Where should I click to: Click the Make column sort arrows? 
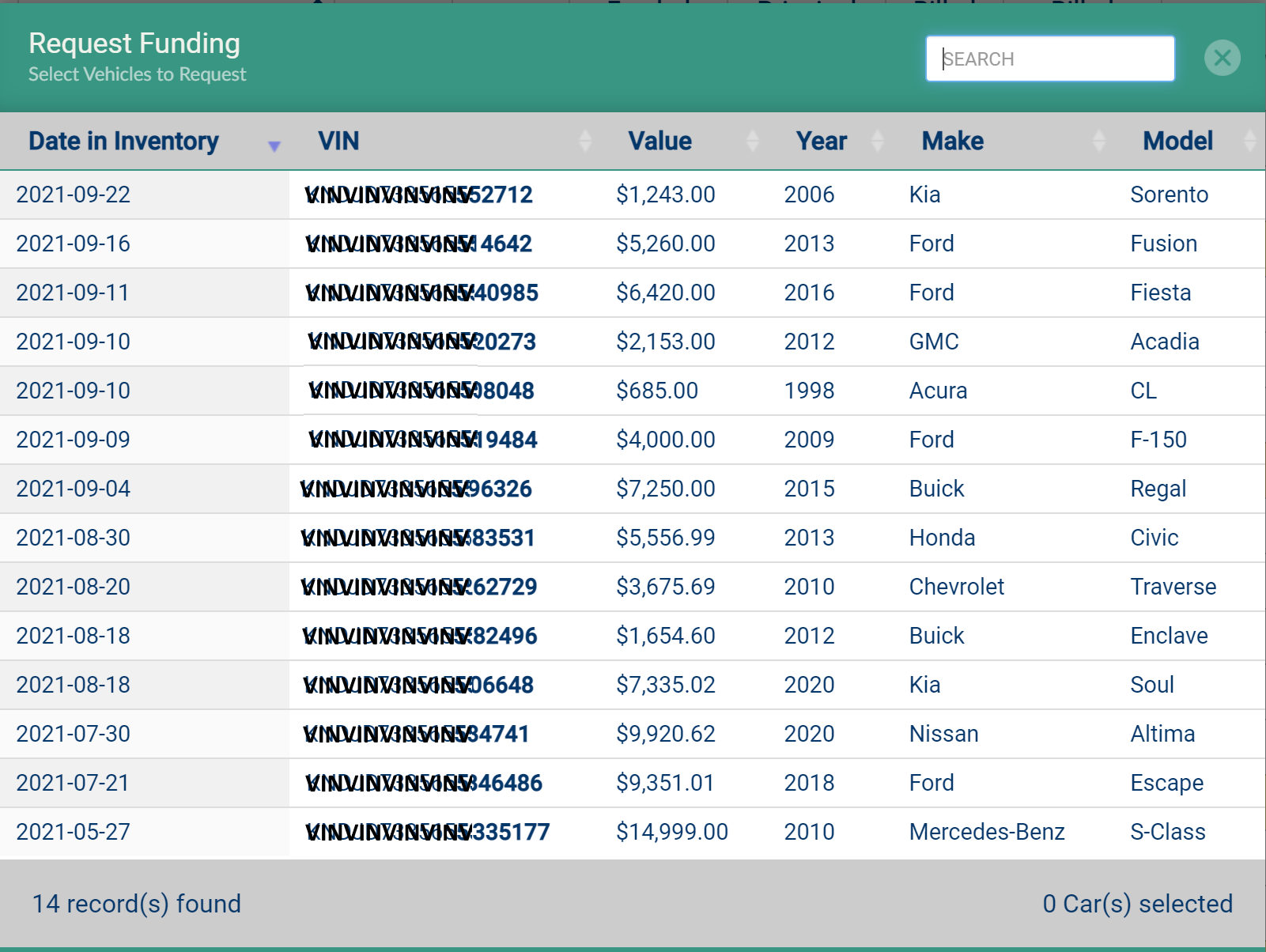(x=1098, y=141)
